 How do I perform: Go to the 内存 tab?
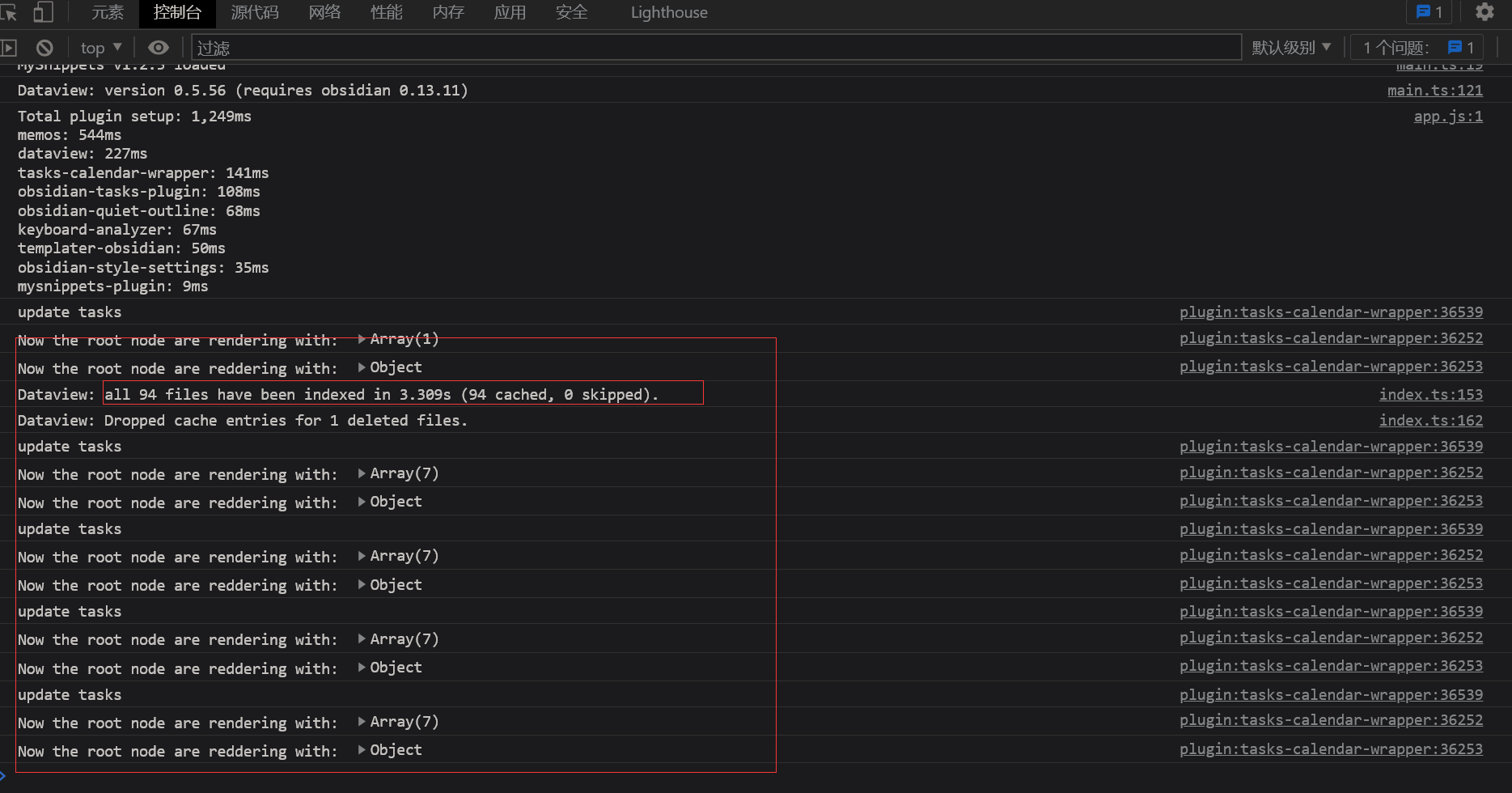[448, 13]
